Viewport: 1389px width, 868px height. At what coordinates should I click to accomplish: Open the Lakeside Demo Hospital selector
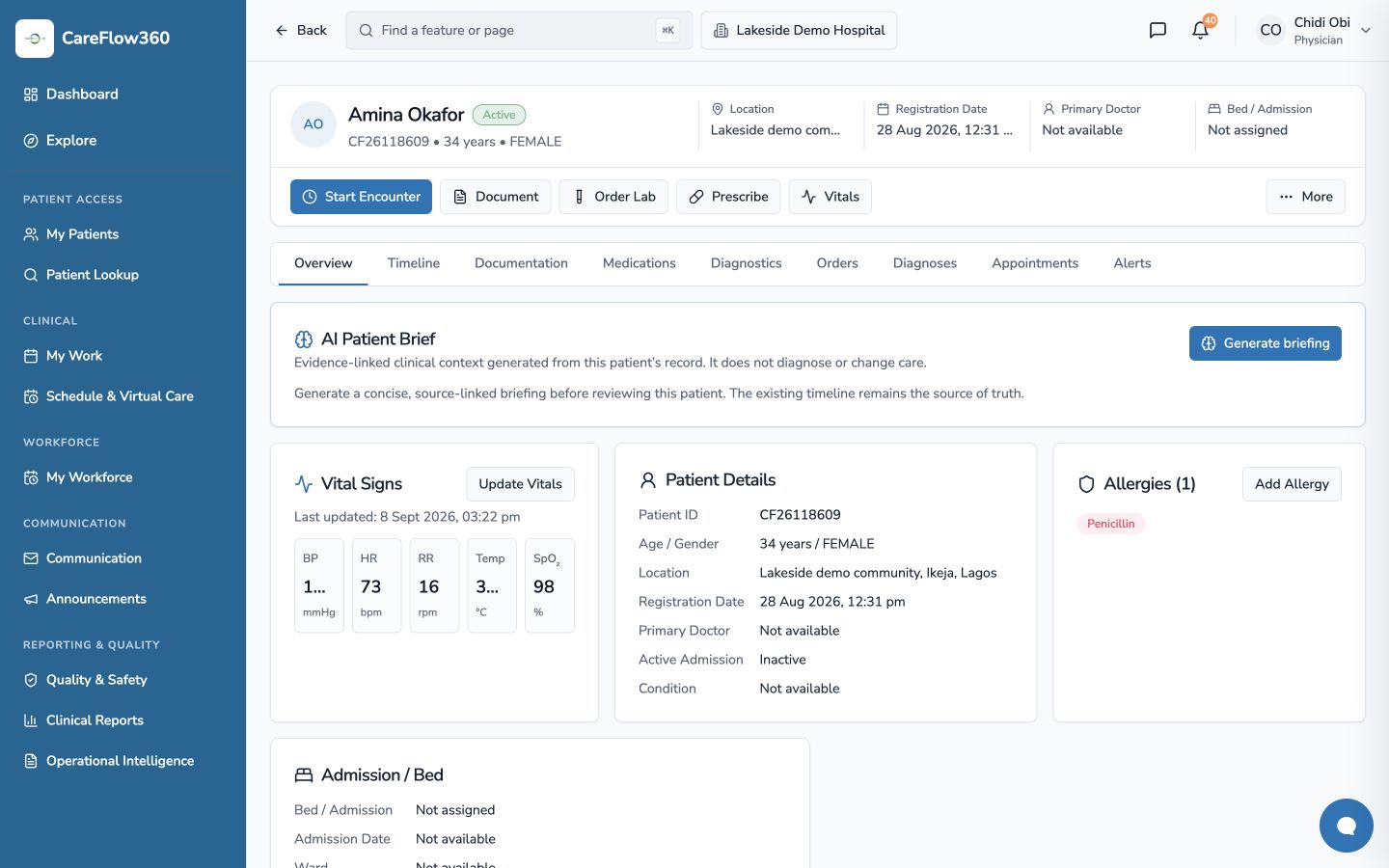point(799,30)
